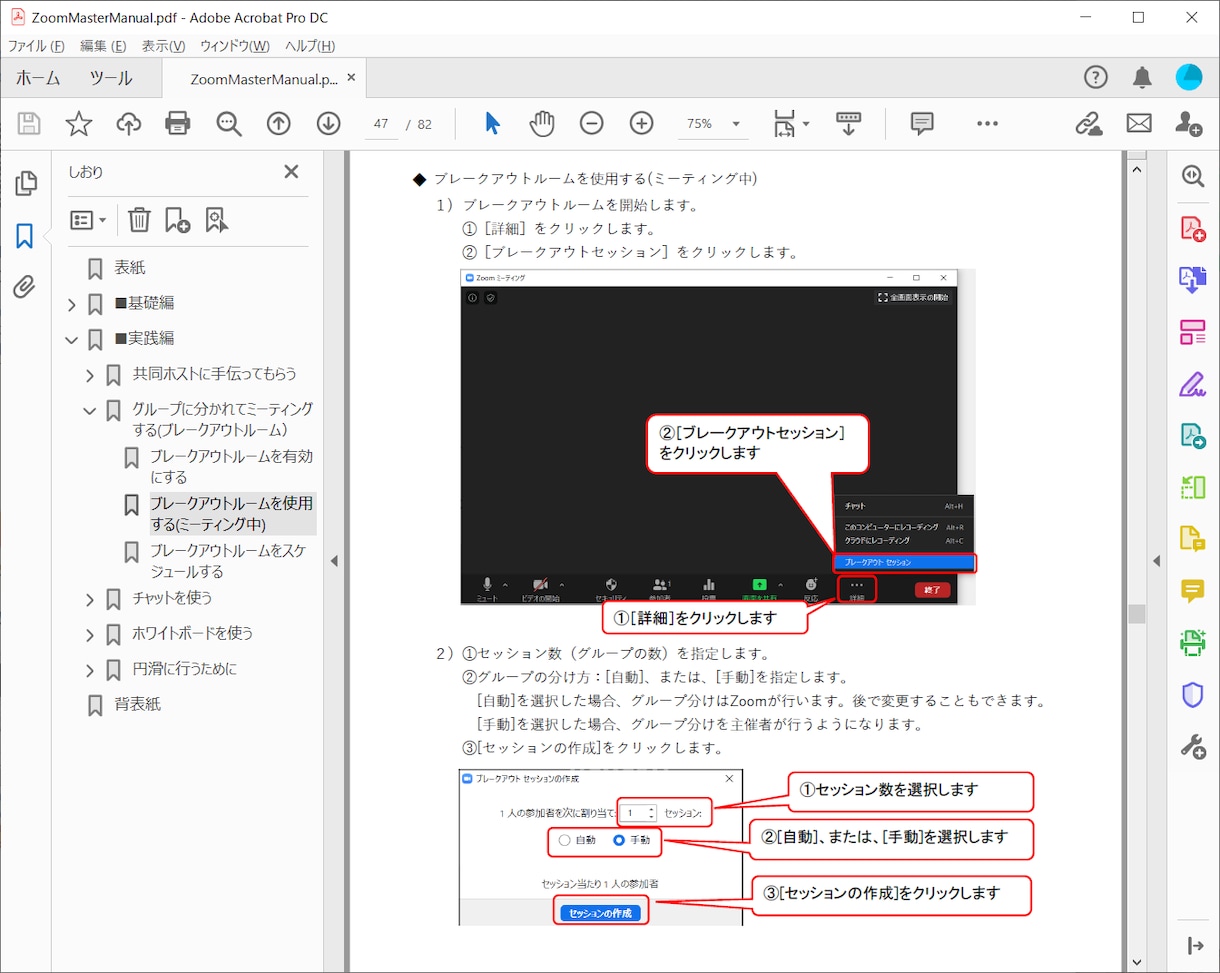Open the find text magnifier

229,123
